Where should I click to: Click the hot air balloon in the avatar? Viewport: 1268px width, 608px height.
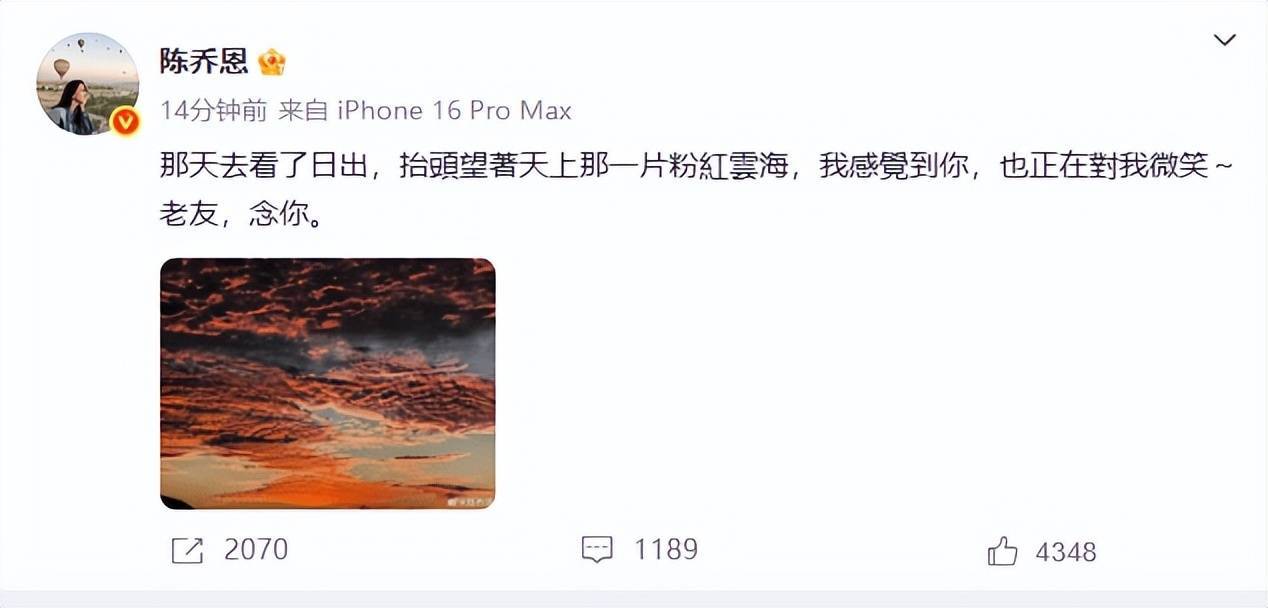(x=62, y=68)
